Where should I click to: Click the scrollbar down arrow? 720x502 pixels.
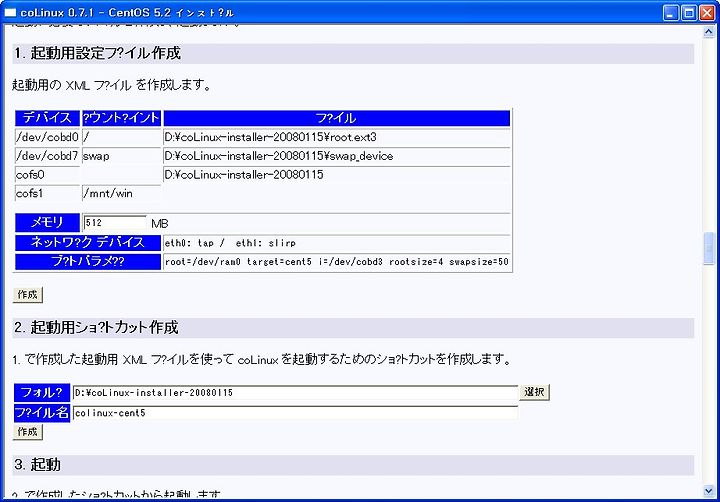[709, 491]
